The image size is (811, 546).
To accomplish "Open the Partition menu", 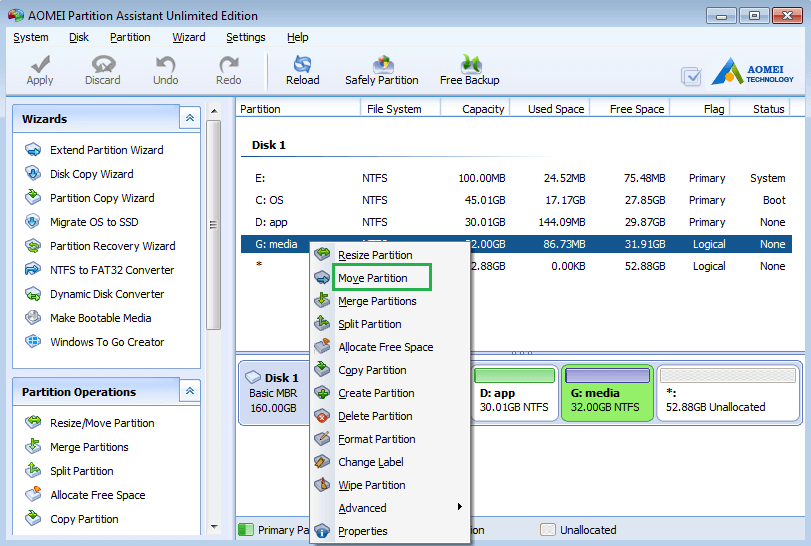I will pyautogui.click(x=130, y=37).
